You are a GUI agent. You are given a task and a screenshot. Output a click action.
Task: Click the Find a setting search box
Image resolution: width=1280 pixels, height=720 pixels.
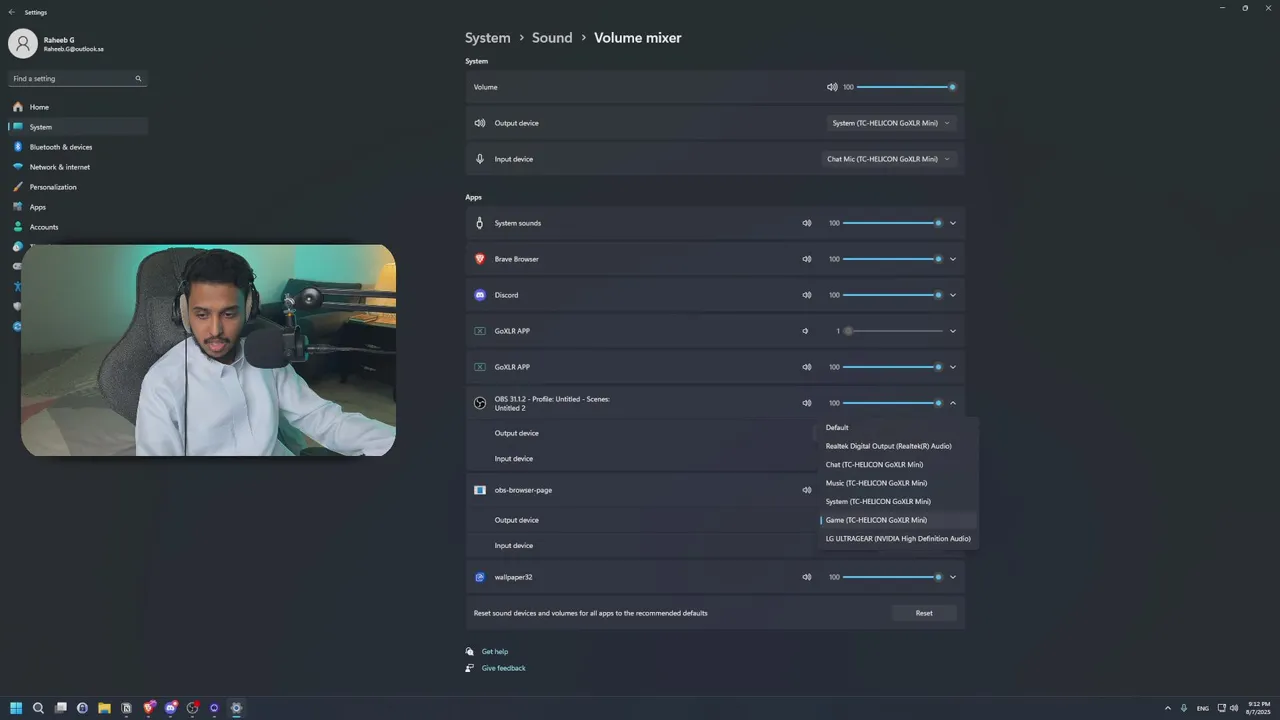coord(78,78)
